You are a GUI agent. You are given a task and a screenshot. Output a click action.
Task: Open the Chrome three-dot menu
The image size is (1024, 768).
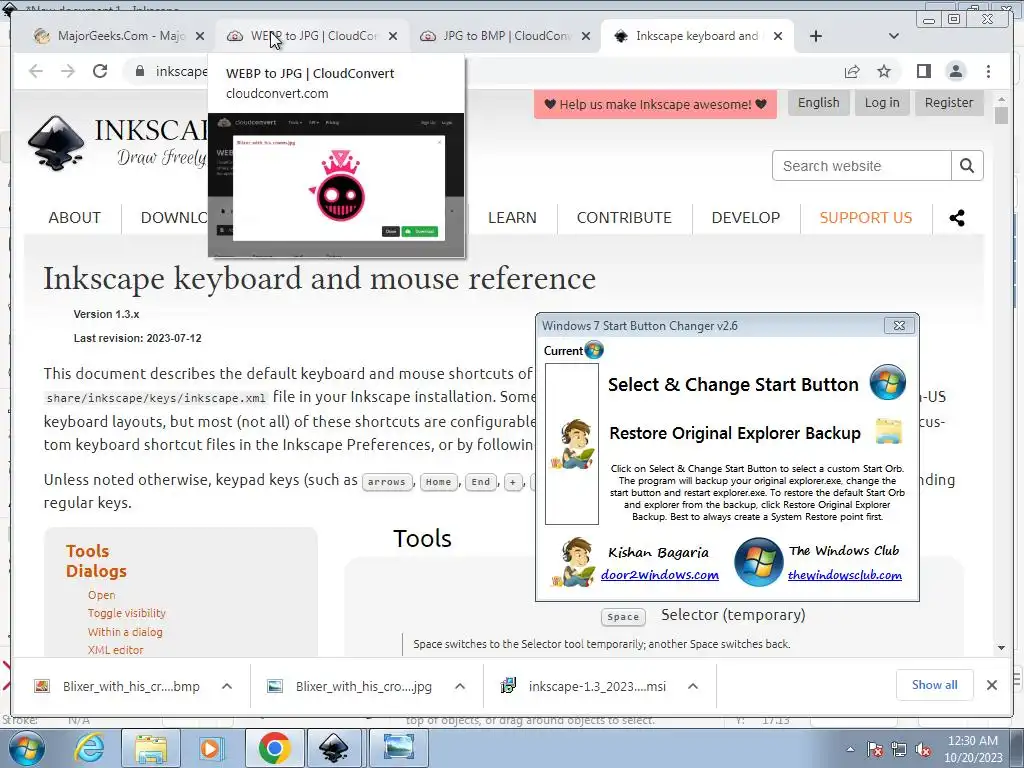pos(988,71)
